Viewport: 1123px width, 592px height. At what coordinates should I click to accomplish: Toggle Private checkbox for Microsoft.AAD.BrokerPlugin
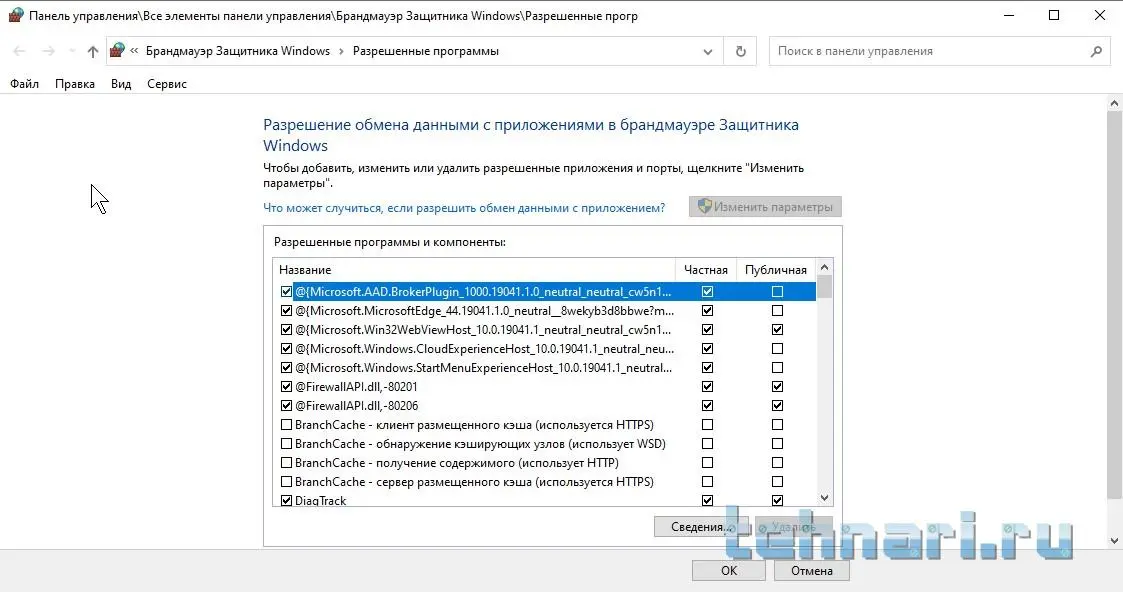[x=708, y=291]
